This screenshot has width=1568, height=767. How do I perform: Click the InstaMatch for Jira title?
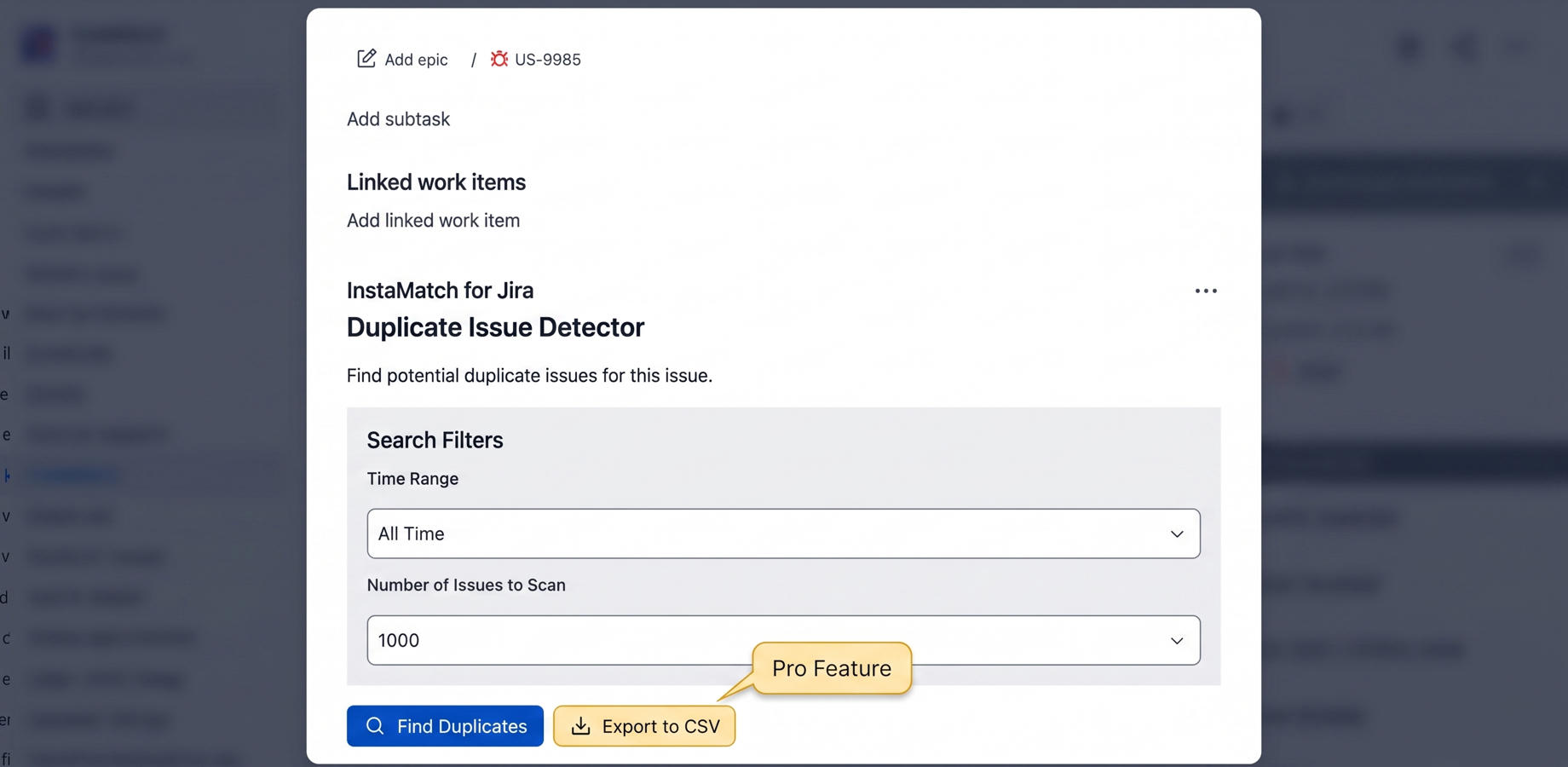440,291
